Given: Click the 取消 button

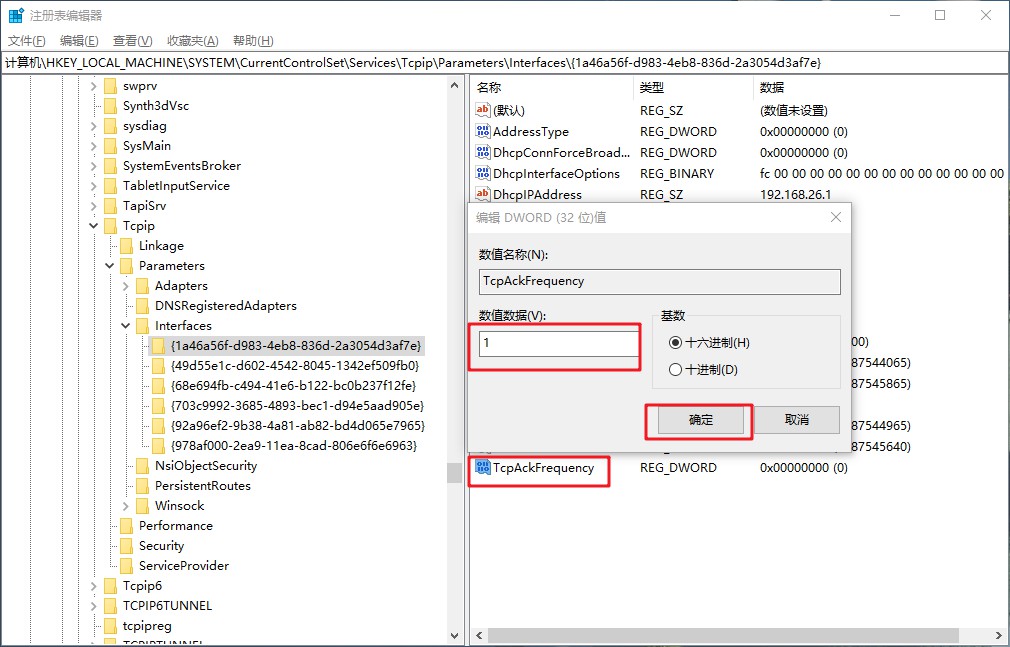Looking at the screenshot, I should click(797, 420).
